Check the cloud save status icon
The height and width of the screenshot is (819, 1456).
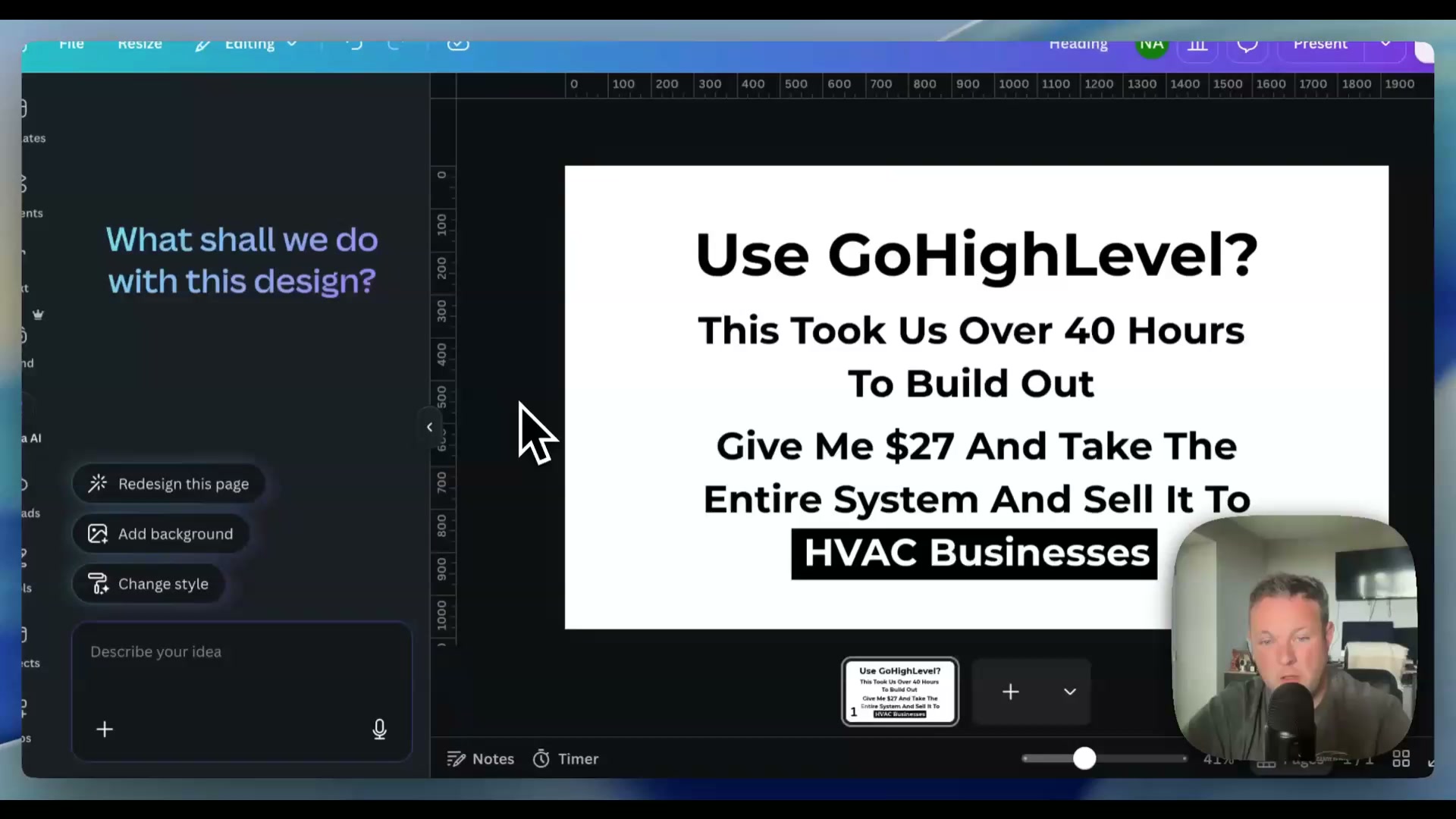pyautogui.click(x=458, y=45)
